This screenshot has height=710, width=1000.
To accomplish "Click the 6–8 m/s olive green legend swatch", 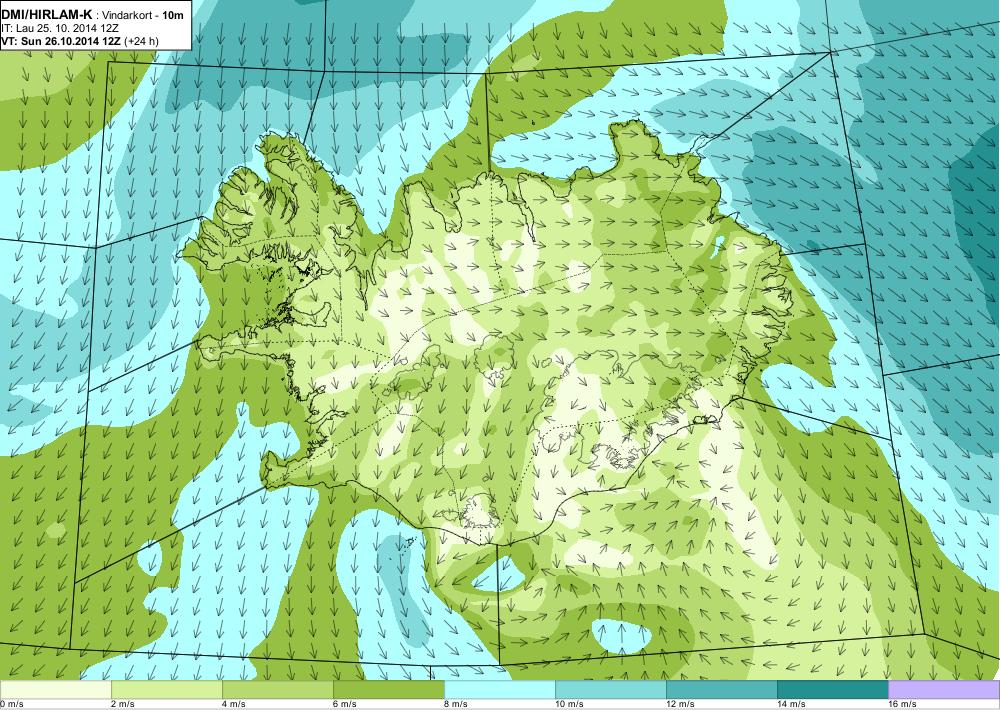I will pos(389,690).
